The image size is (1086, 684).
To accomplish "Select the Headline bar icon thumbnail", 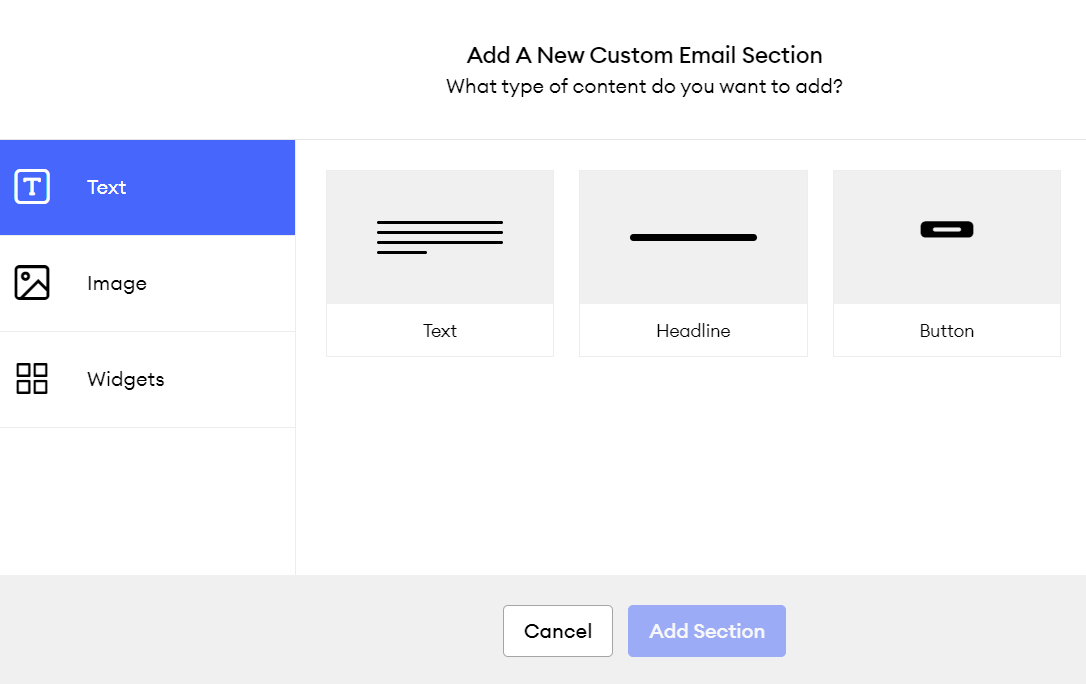I will (693, 237).
